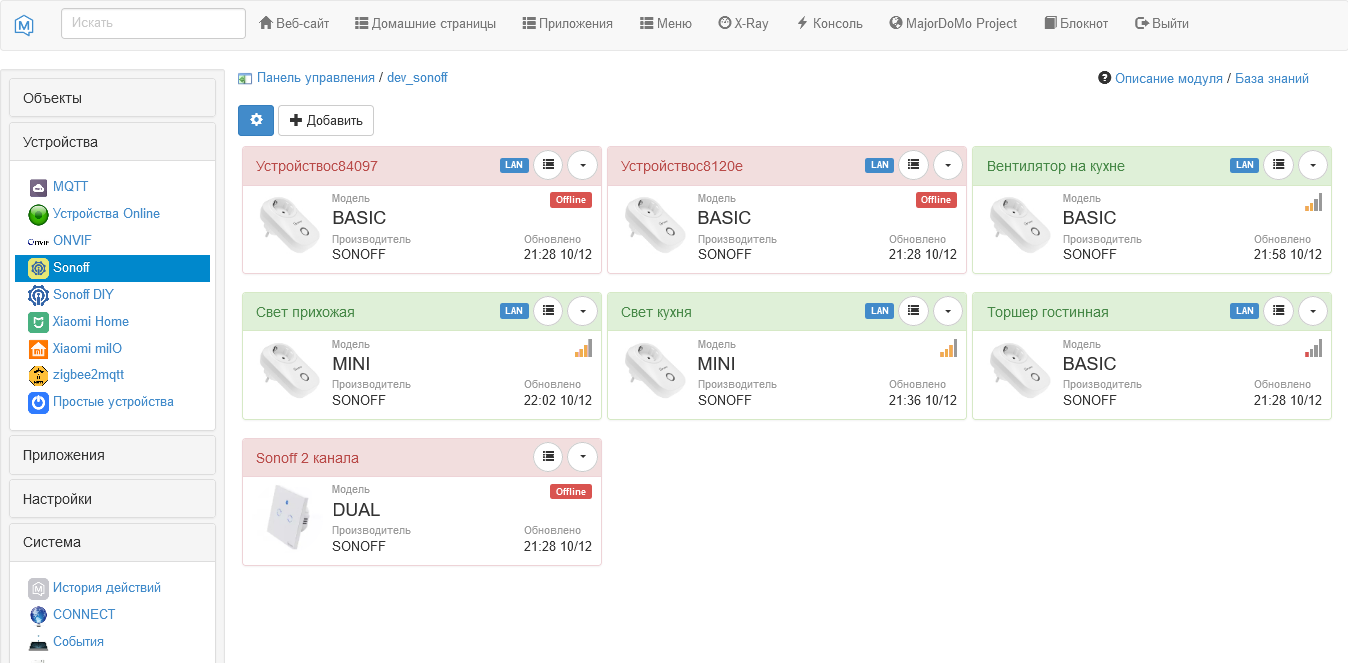The height and width of the screenshot is (663, 1348).
Task: Click the list icon on Свет прихожая card
Action: pyautogui.click(x=548, y=310)
